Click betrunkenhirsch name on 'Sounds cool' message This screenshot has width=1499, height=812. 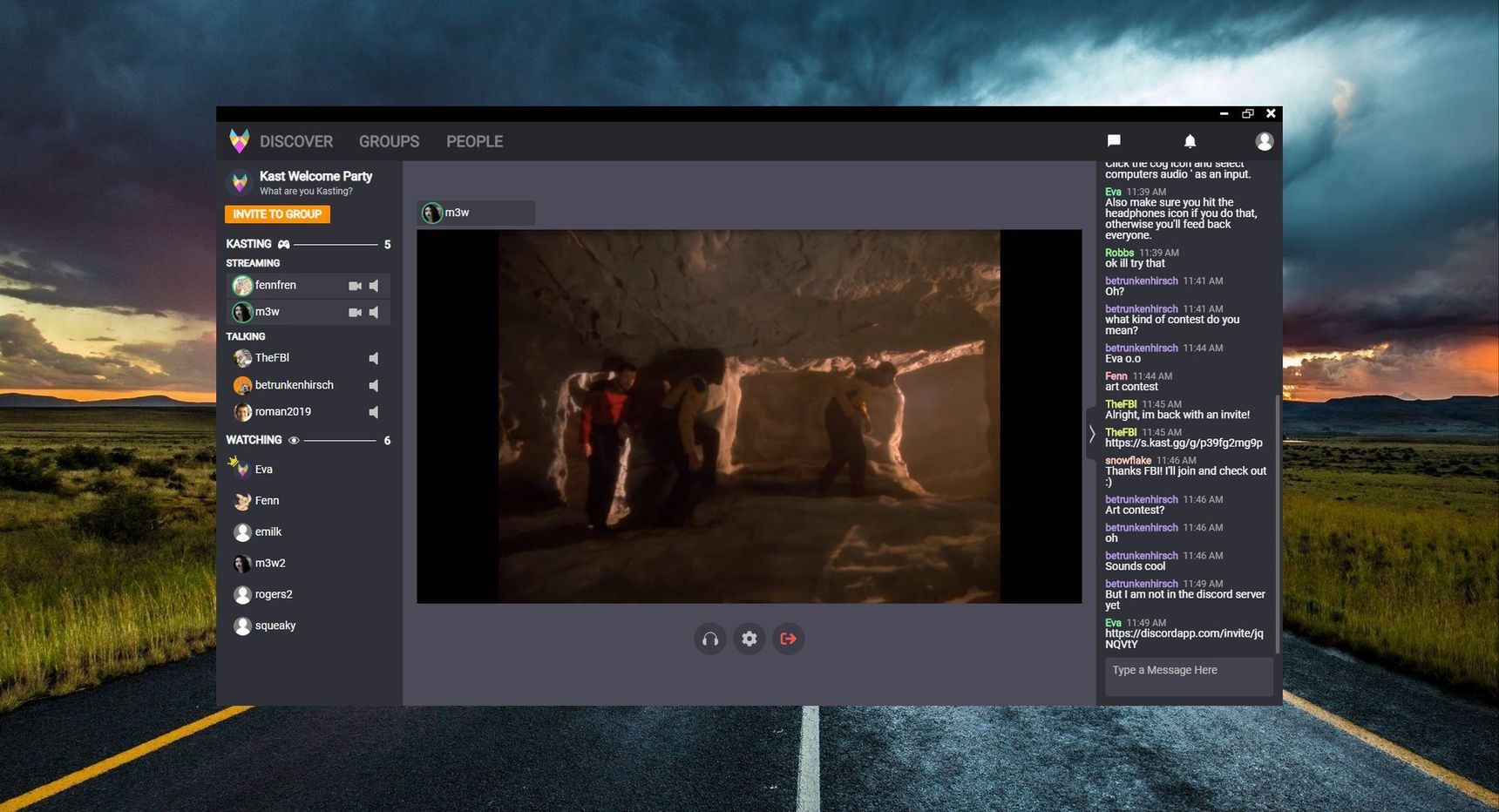1141,556
